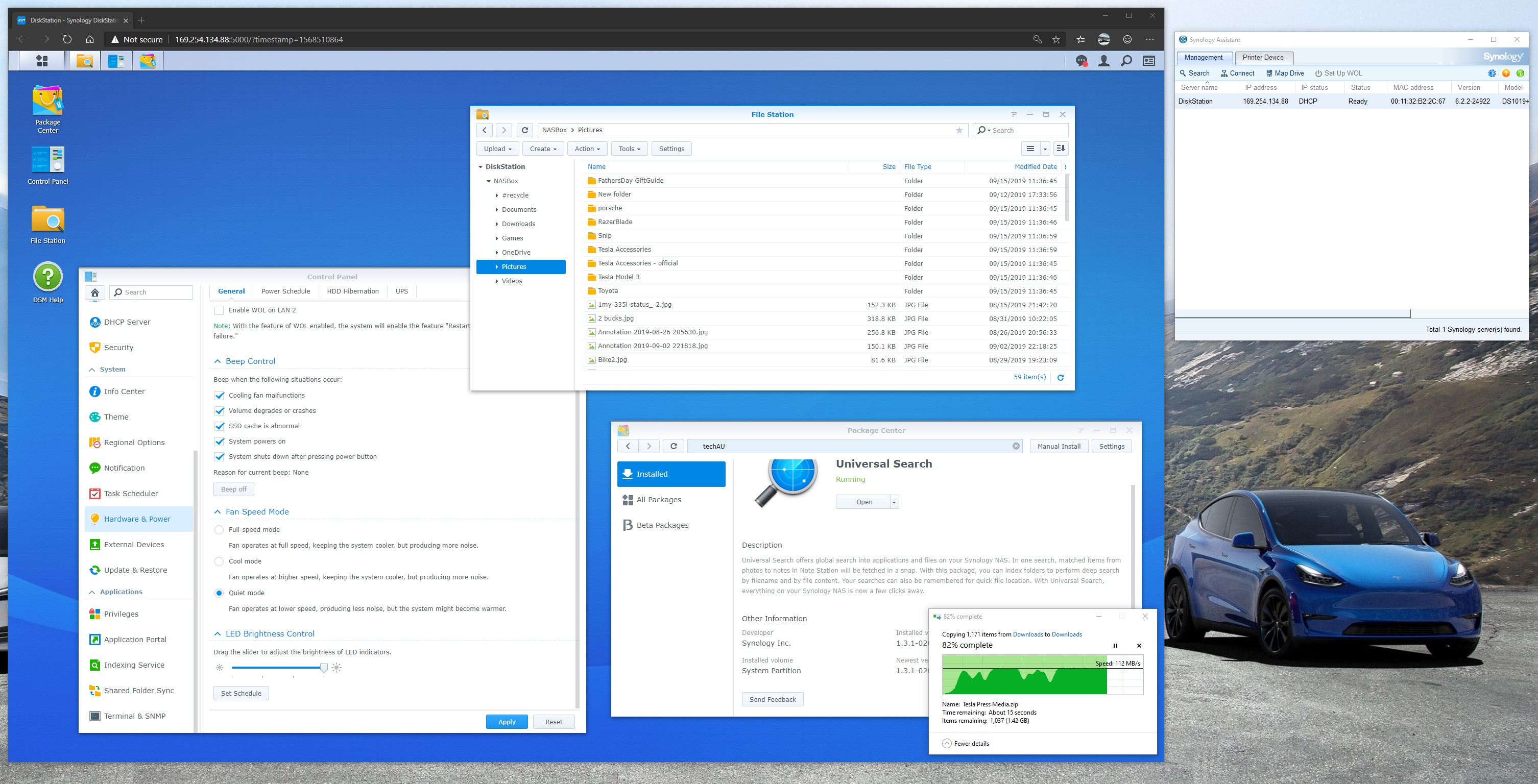Click the Apply button in Control Panel
Screen dimensions: 1538x784
pos(507,722)
